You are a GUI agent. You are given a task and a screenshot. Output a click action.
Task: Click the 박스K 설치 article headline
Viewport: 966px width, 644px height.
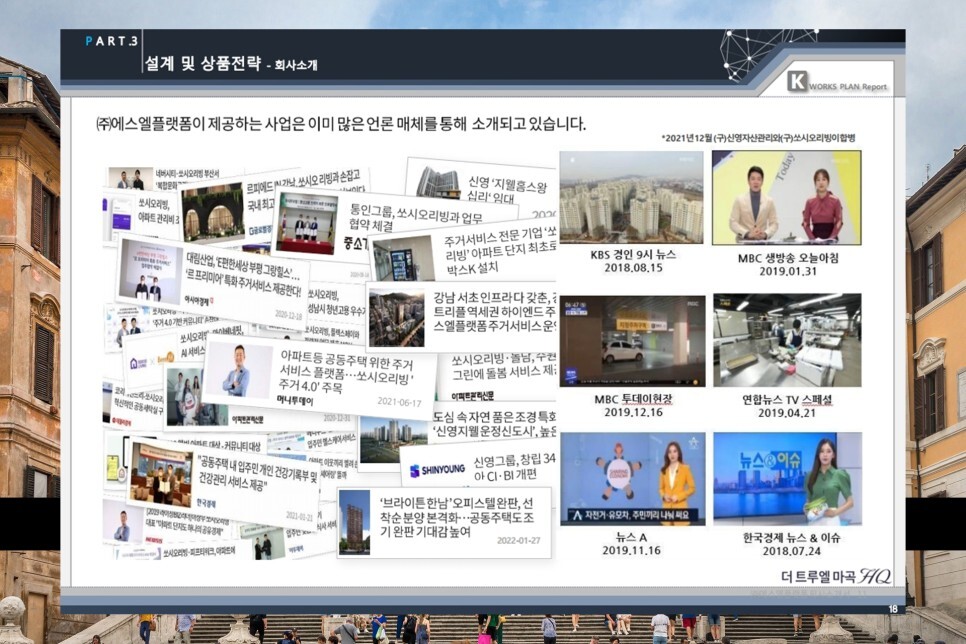pyautogui.click(x=499, y=252)
